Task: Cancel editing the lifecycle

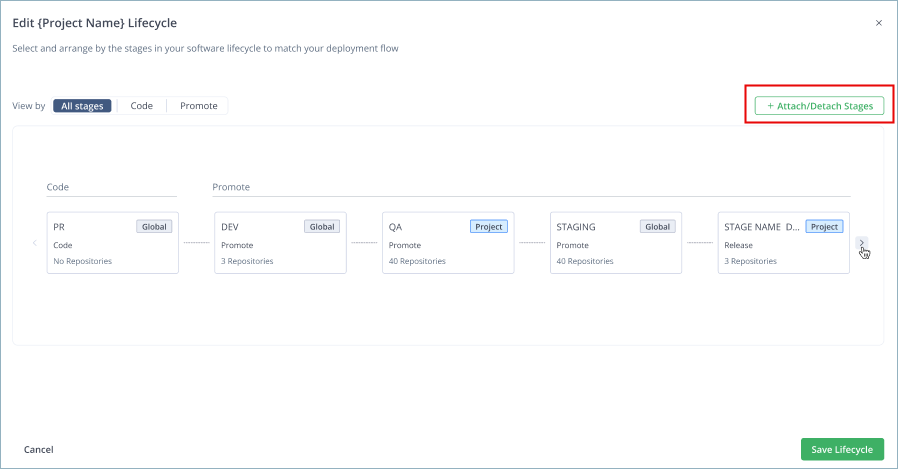Action: pos(38,450)
